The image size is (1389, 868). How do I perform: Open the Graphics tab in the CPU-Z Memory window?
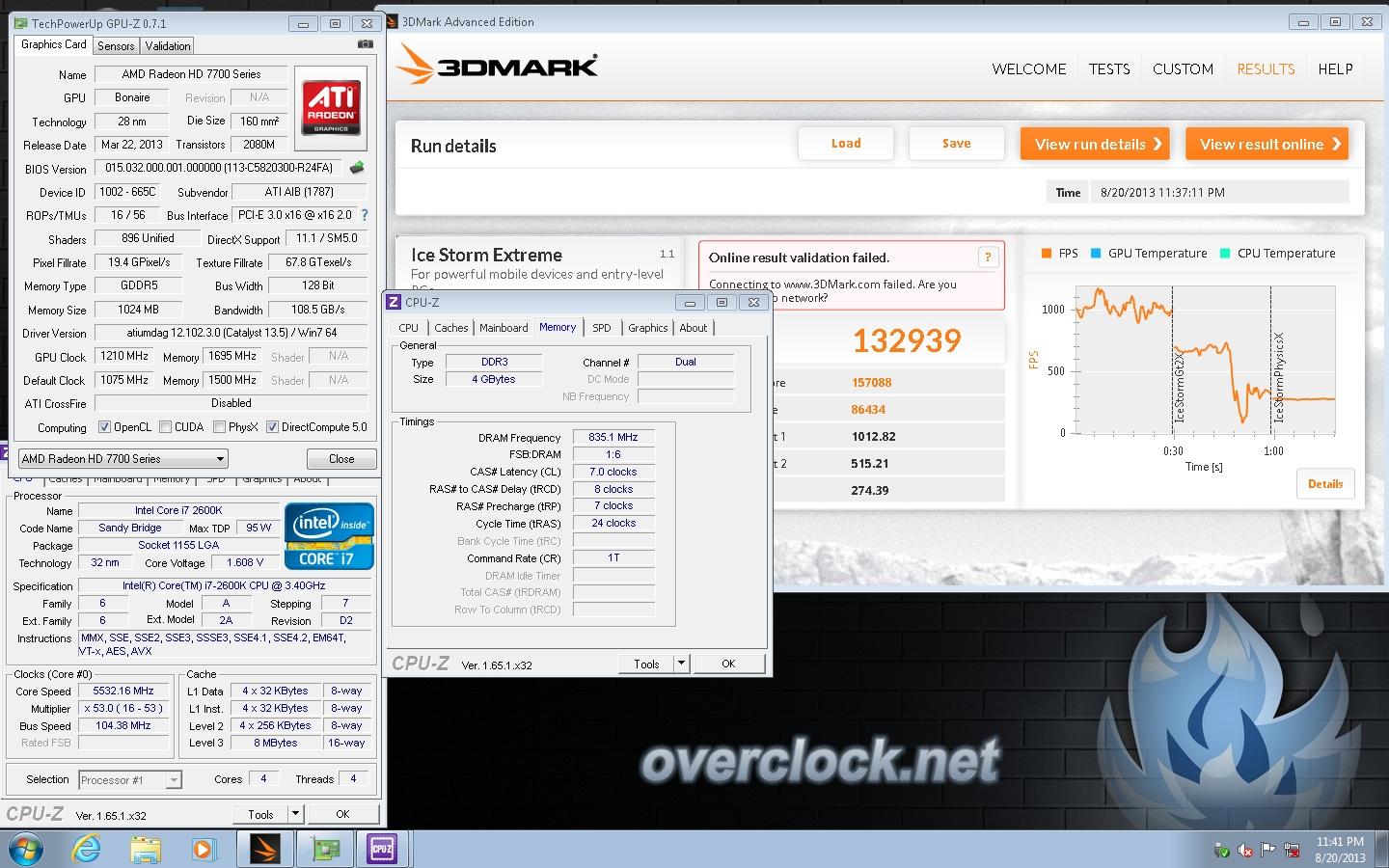pos(647,328)
